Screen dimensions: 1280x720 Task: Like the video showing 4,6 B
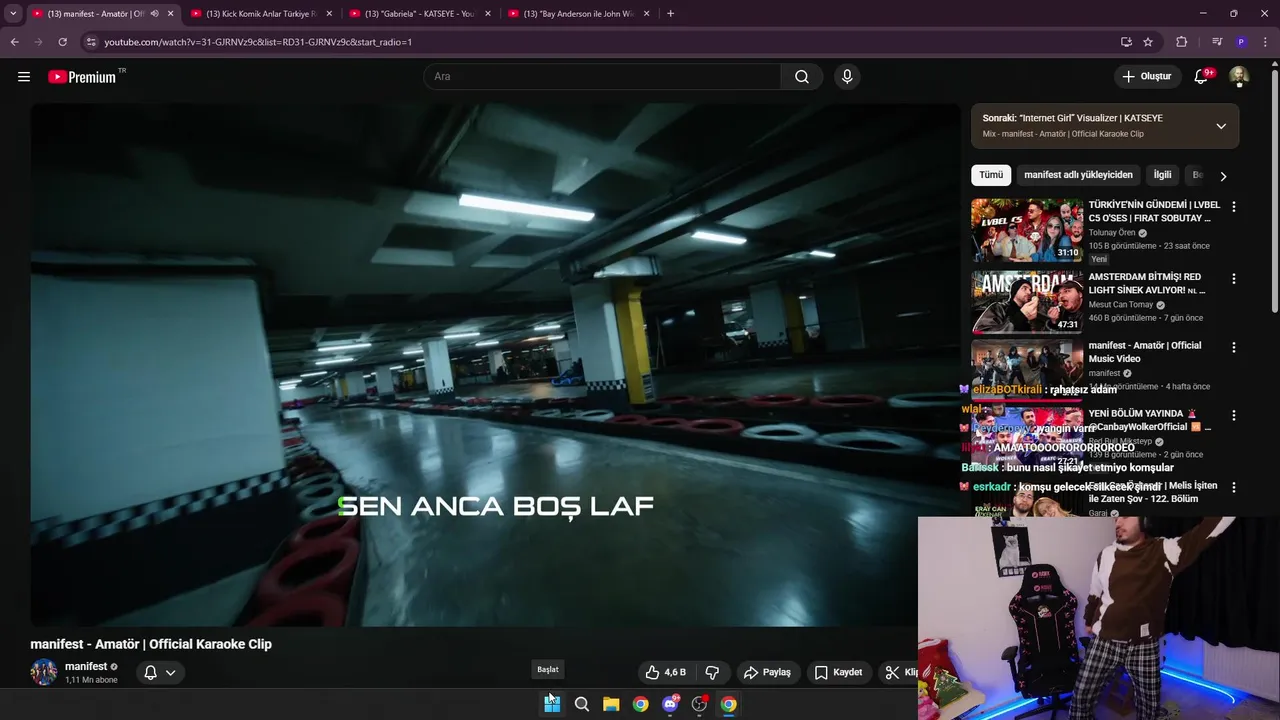(x=665, y=672)
